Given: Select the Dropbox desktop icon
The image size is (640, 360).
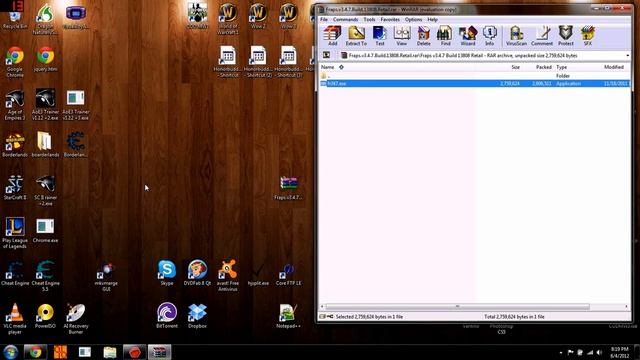Looking at the screenshot, I should point(197,316).
